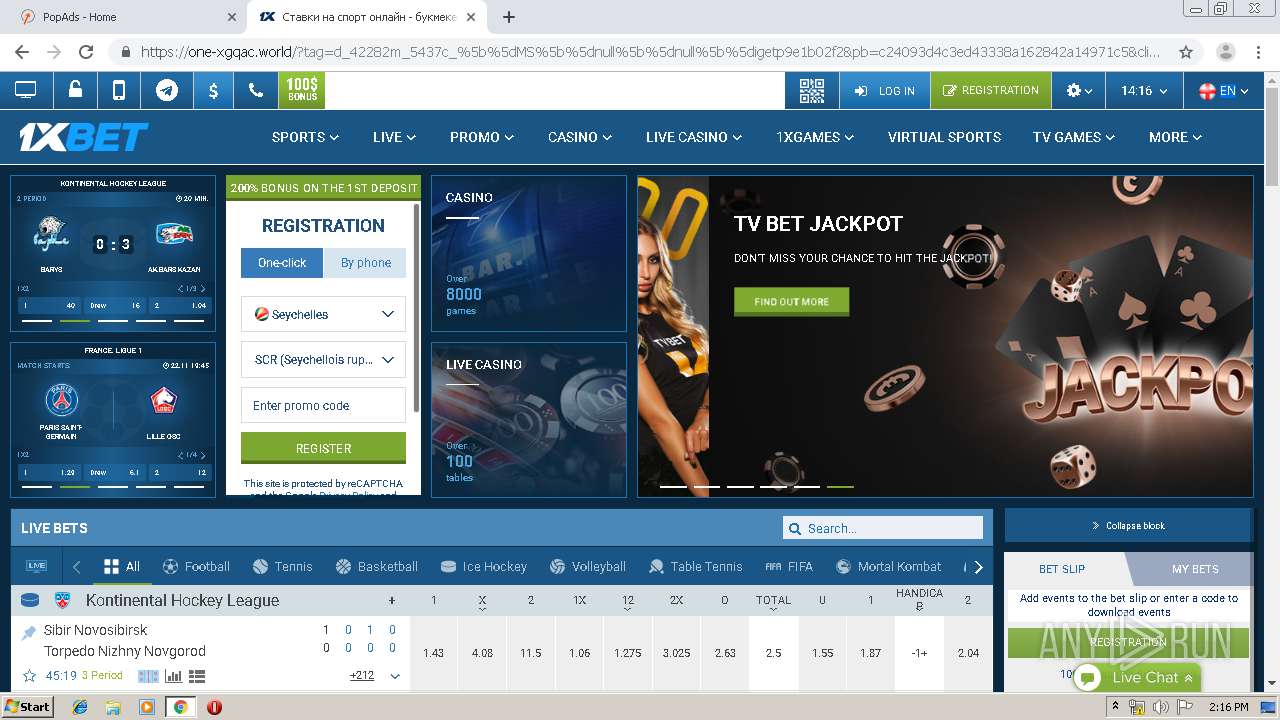Open the VIRTUAL SPORTS section

[x=944, y=137]
